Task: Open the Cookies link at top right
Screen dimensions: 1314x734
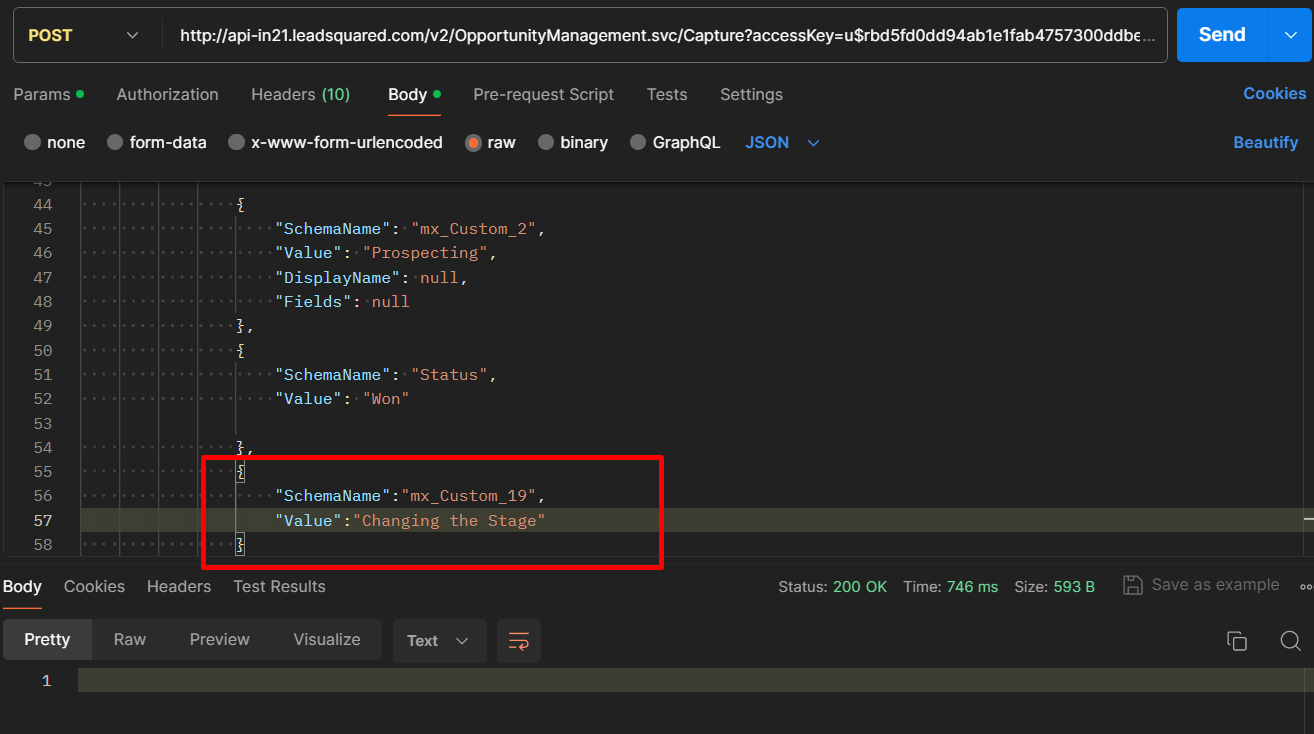Action: tap(1274, 93)
